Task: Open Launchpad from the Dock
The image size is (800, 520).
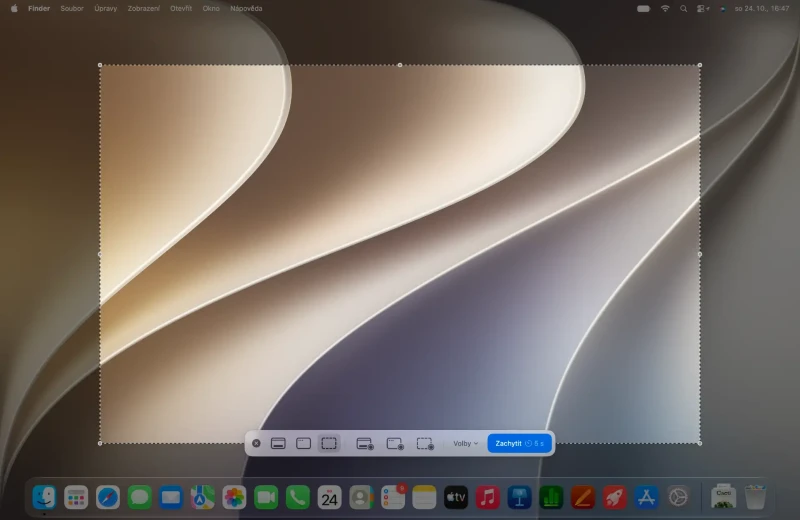Action: click(x=76, y=497)
